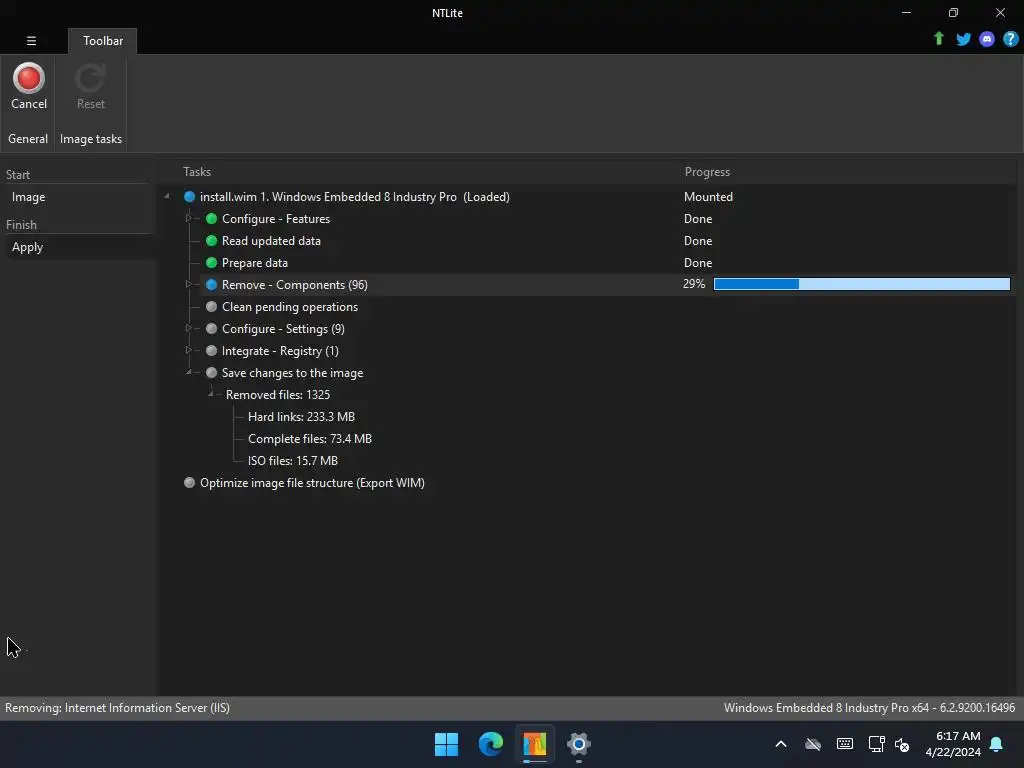Show hidden tray icons chevron

[x=780, y=744]
